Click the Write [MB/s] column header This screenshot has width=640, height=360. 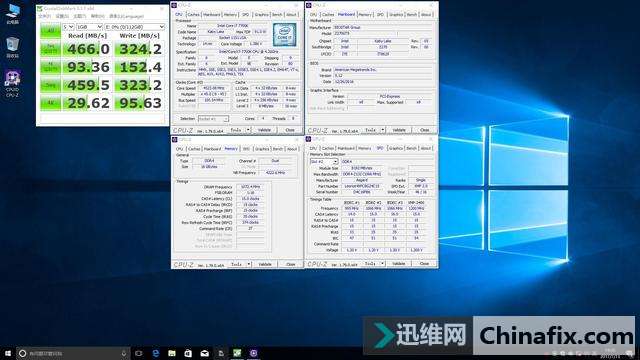140,36
